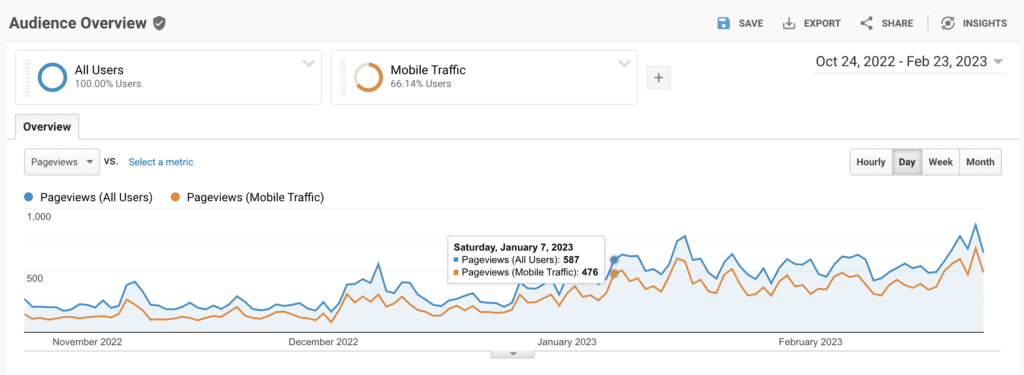This screenshot has height=375, width=1024.
Task: Click the tooltip value 476
Action: (590, 272)
